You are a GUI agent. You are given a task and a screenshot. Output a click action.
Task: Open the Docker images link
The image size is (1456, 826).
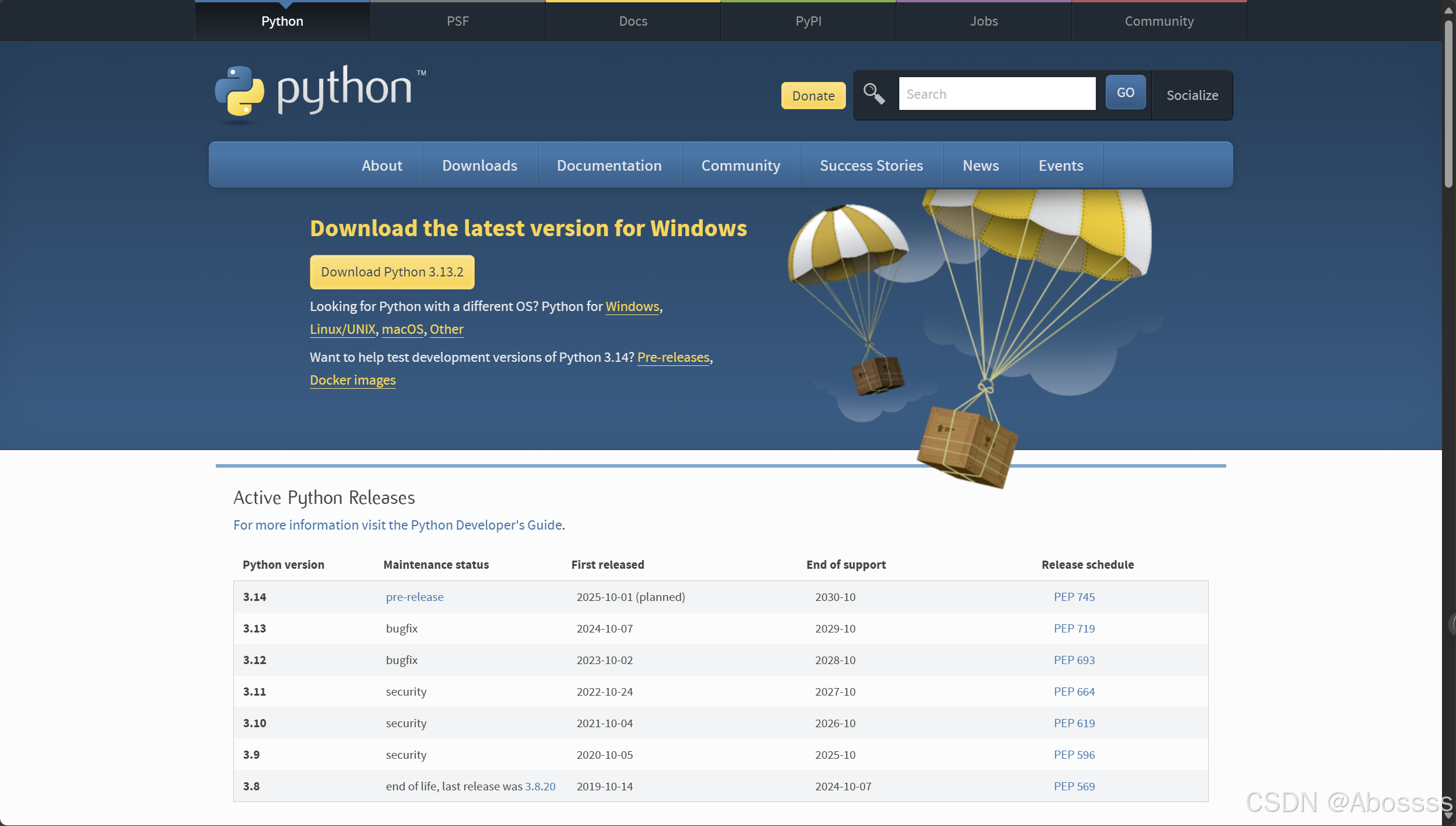(x=353, y=380)
